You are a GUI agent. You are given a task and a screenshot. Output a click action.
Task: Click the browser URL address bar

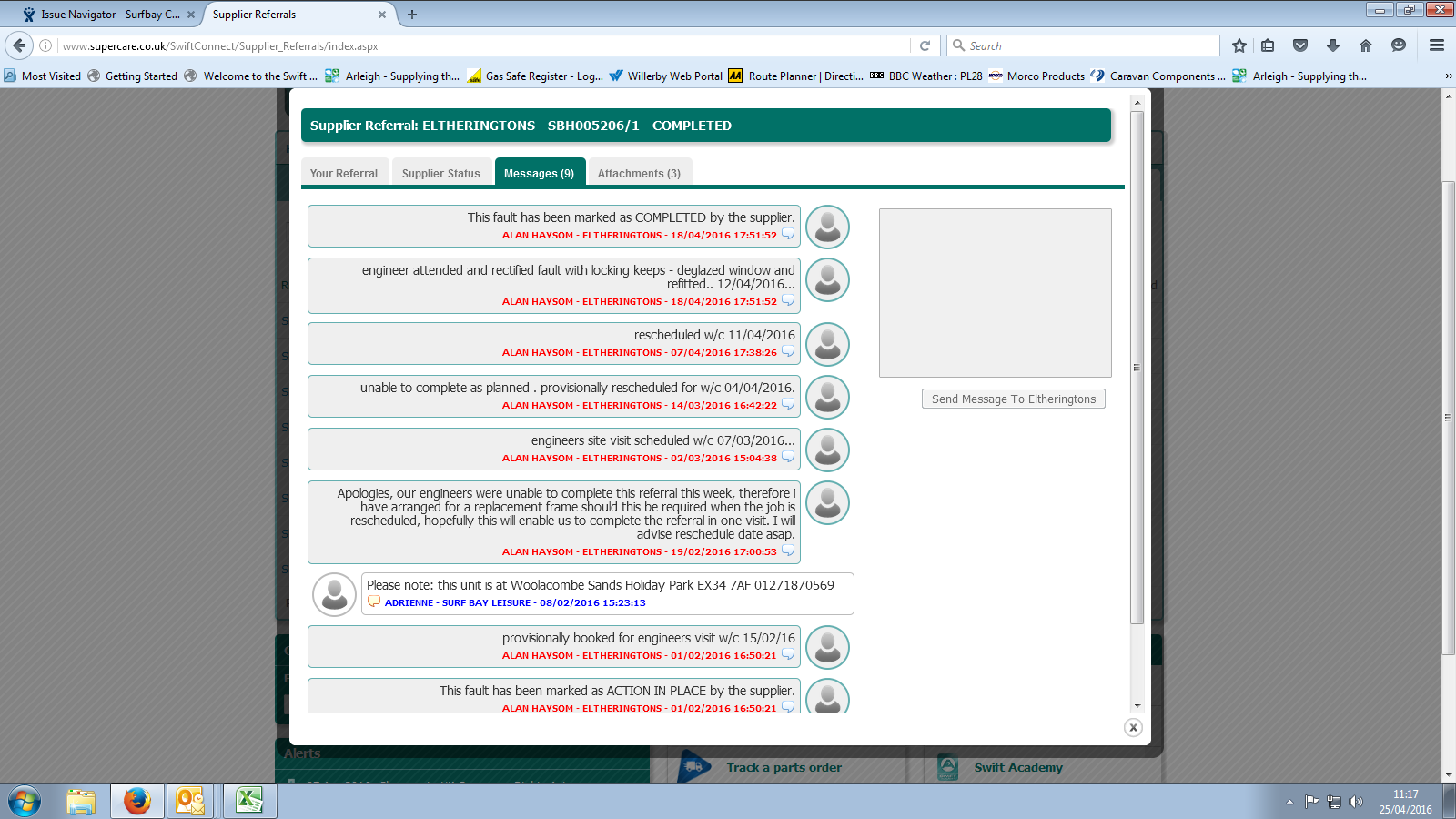(482, 45)
